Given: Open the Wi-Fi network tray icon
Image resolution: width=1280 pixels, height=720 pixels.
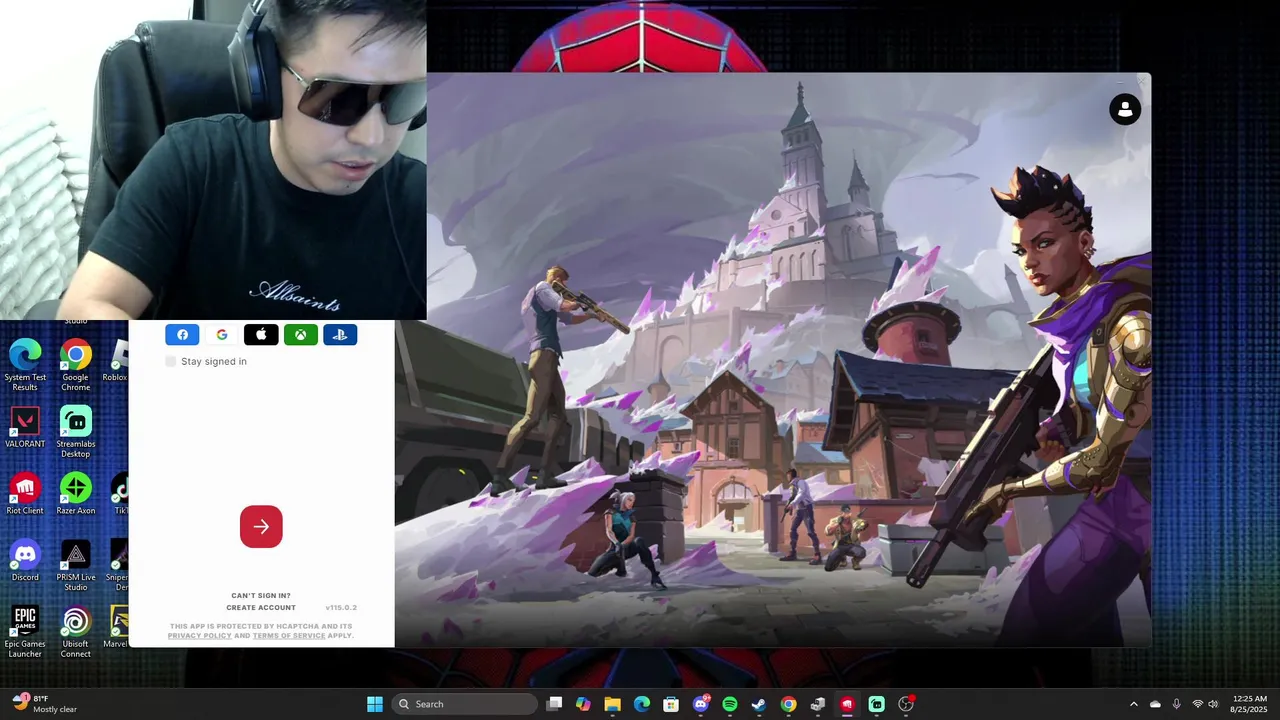Looking at the screenshot, I should coord(1198,704).
